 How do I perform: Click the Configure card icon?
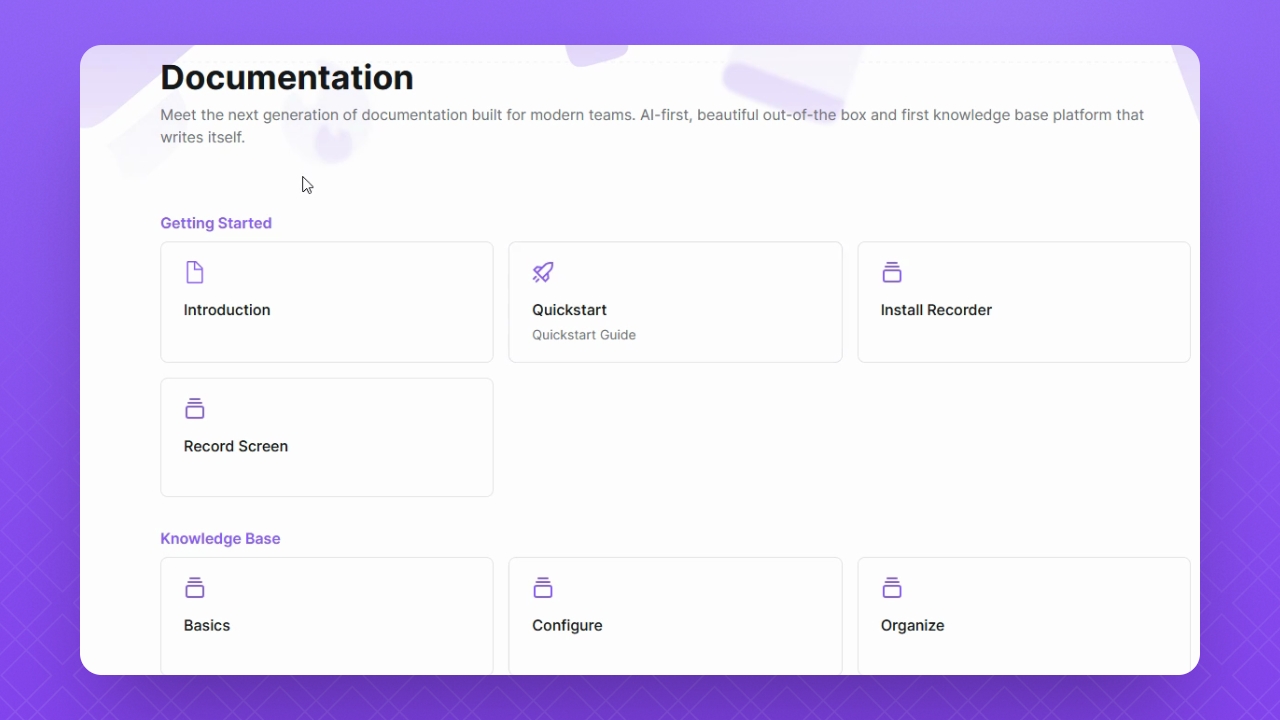point(543,588)
